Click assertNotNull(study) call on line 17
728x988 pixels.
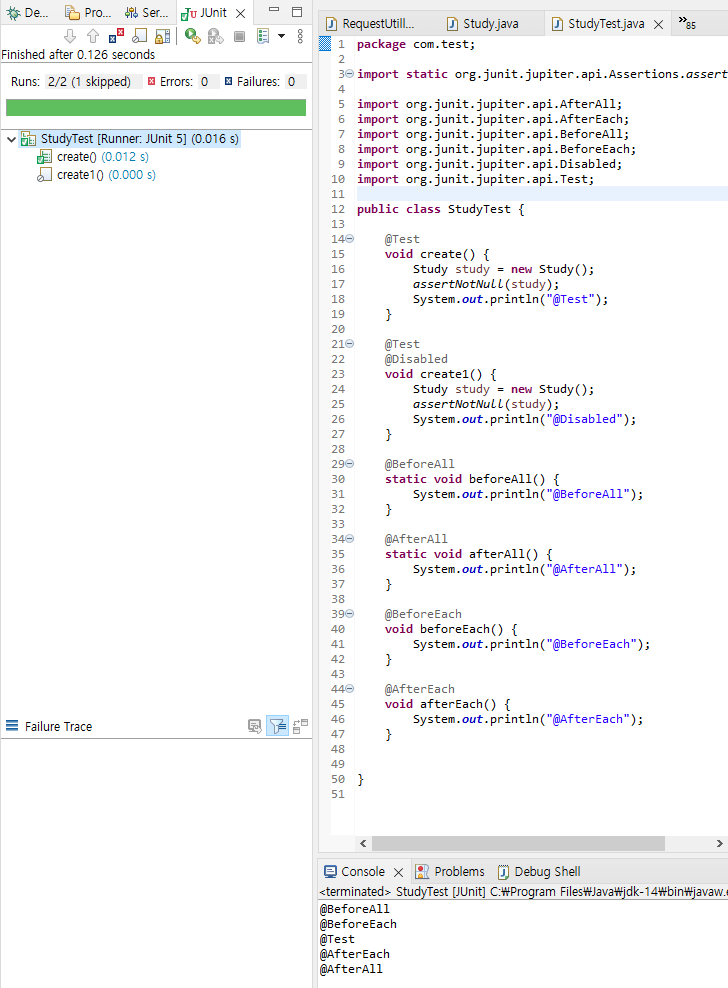point(485,284)
